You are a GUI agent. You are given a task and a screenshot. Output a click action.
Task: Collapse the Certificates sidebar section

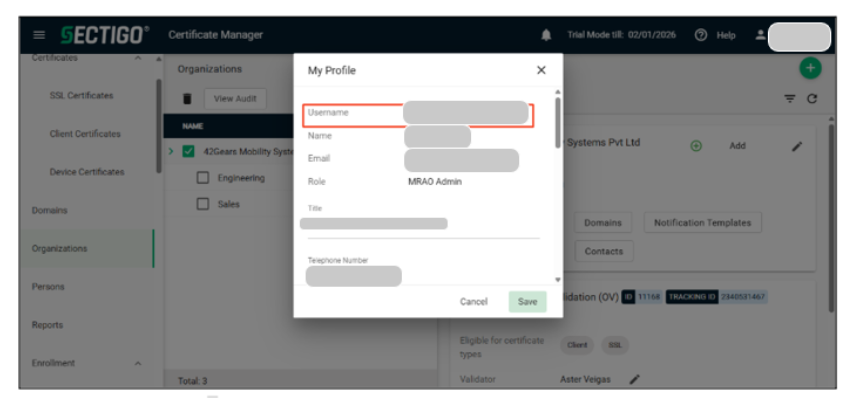coord(137,59)
